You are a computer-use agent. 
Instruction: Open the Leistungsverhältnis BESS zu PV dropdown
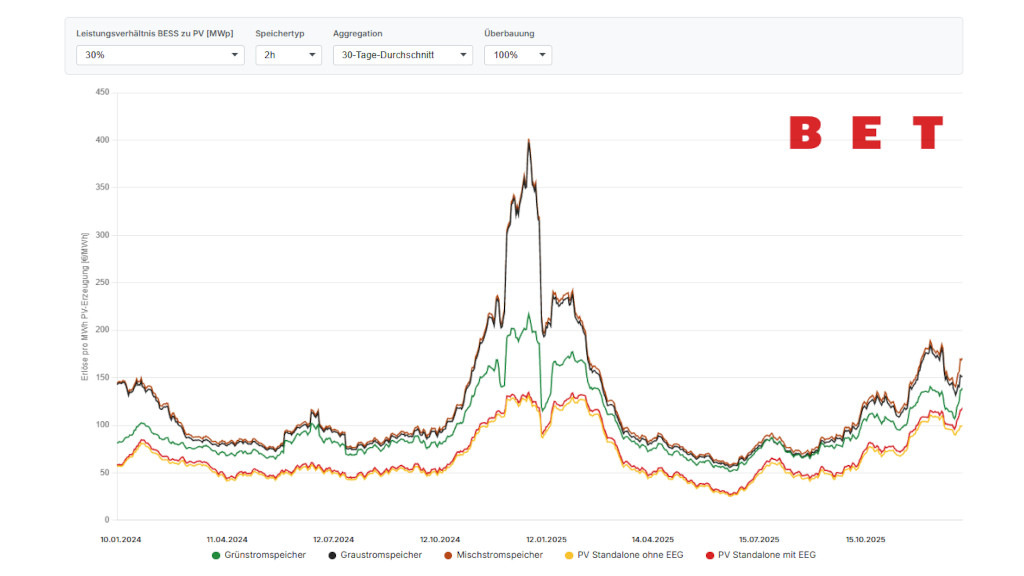pos(160,55)
